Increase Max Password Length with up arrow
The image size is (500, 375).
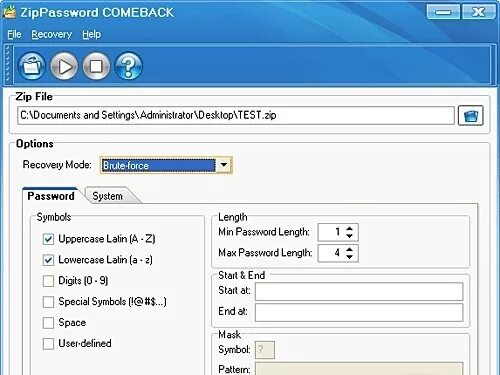pos(349,249)
